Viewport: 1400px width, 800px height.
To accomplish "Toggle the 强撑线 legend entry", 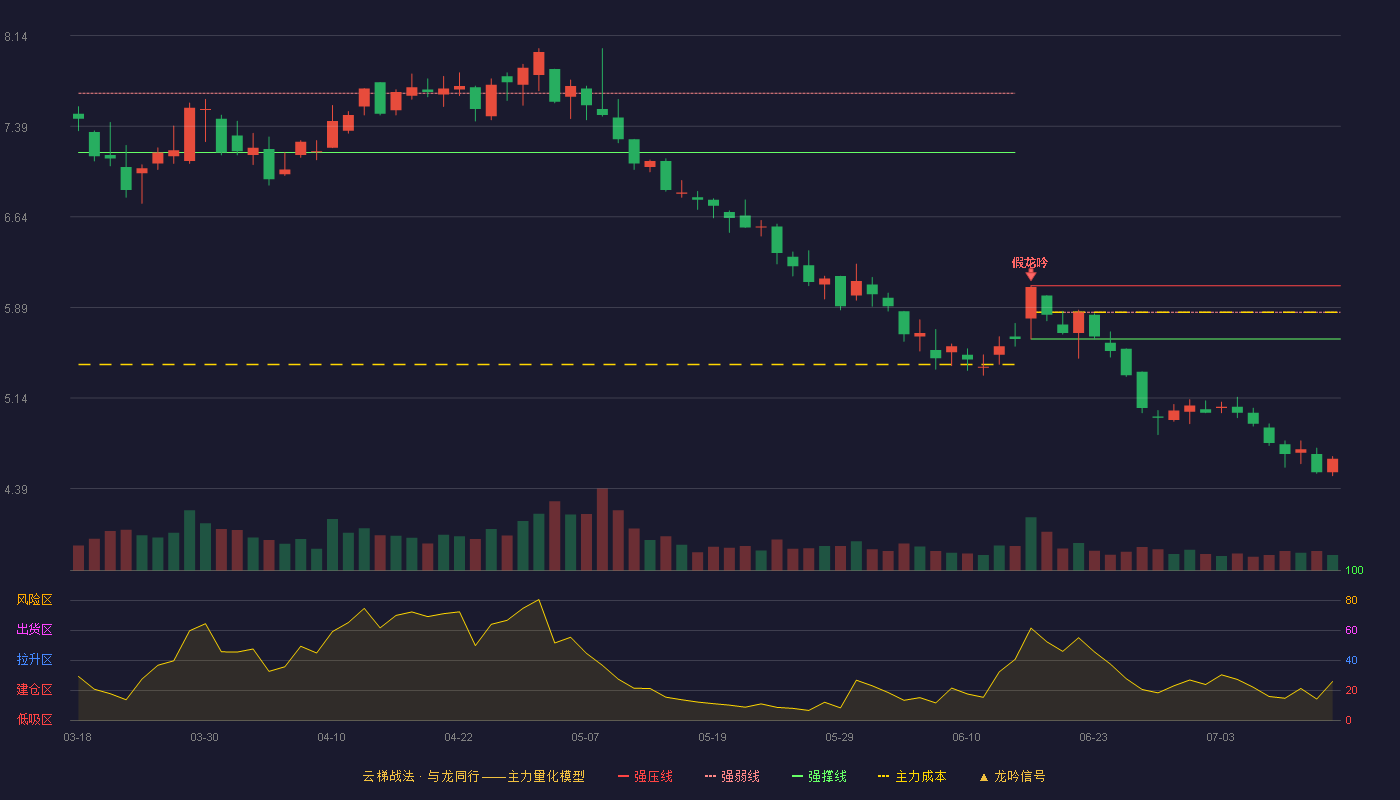I will point(819,776).
